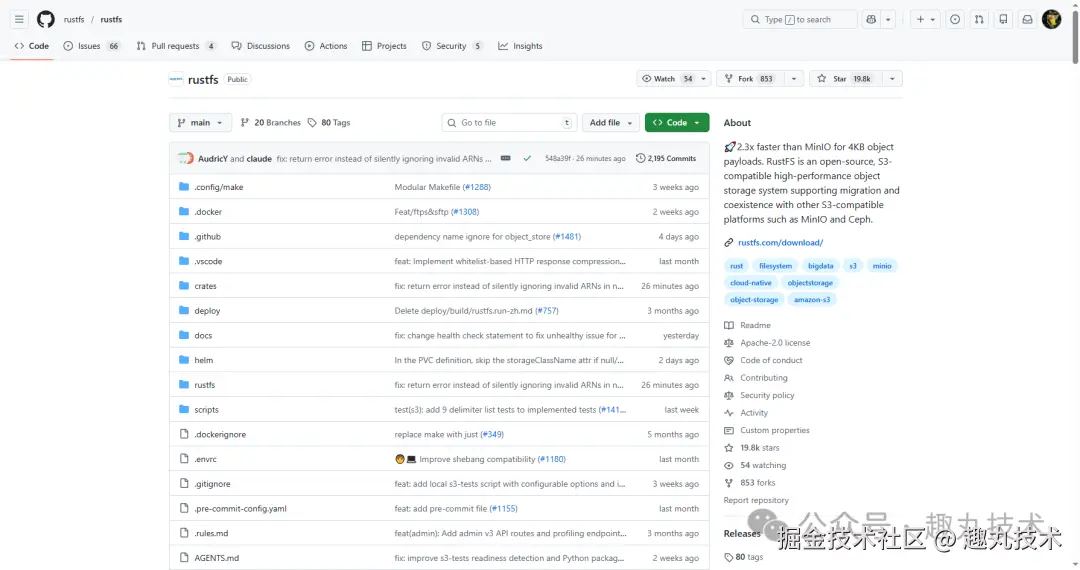1080x570 pixels.
Task: Focus the Go to file search field
Action: (508, 123)
